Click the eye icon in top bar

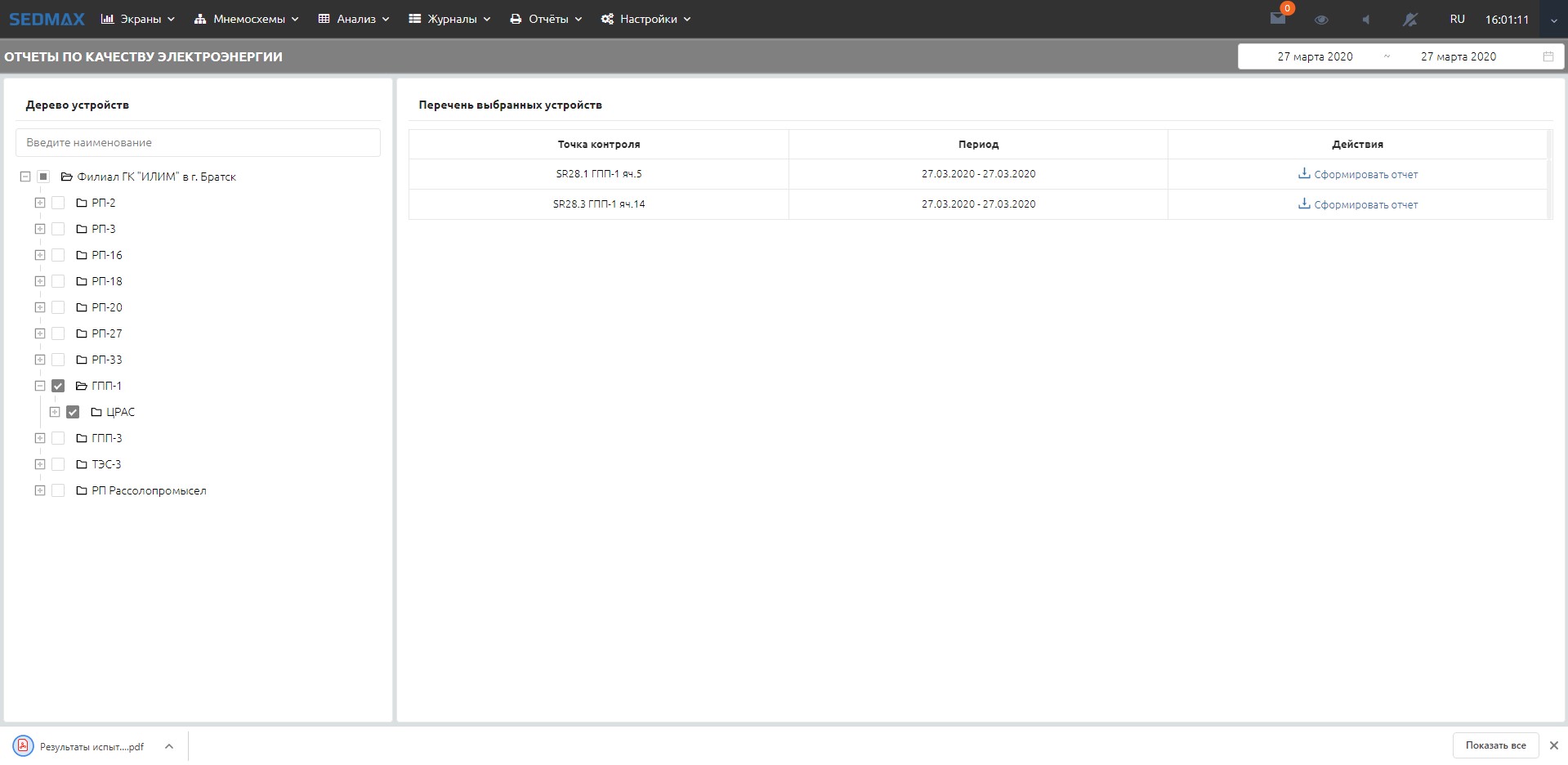(1321, 20)
